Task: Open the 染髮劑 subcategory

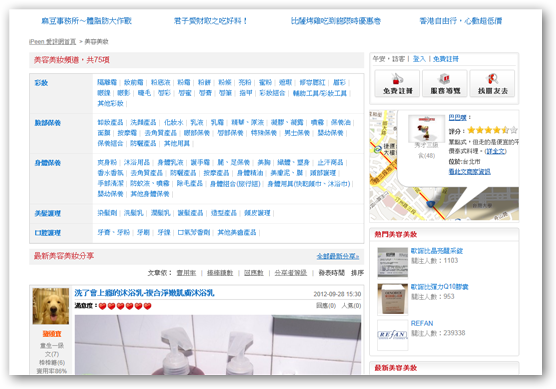Action: click(x=107, y=213)
